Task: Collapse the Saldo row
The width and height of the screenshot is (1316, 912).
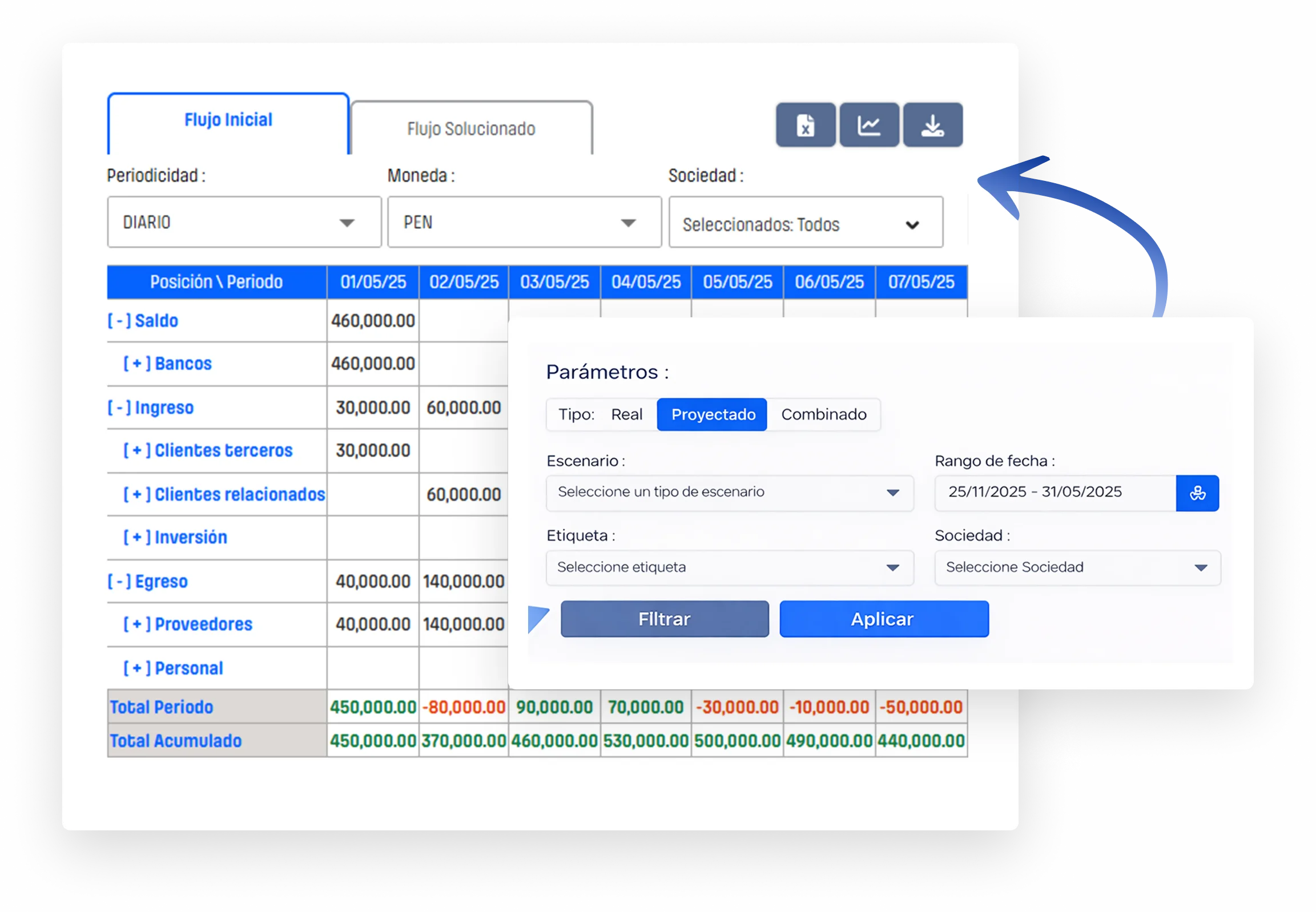Action: [119, 321]
